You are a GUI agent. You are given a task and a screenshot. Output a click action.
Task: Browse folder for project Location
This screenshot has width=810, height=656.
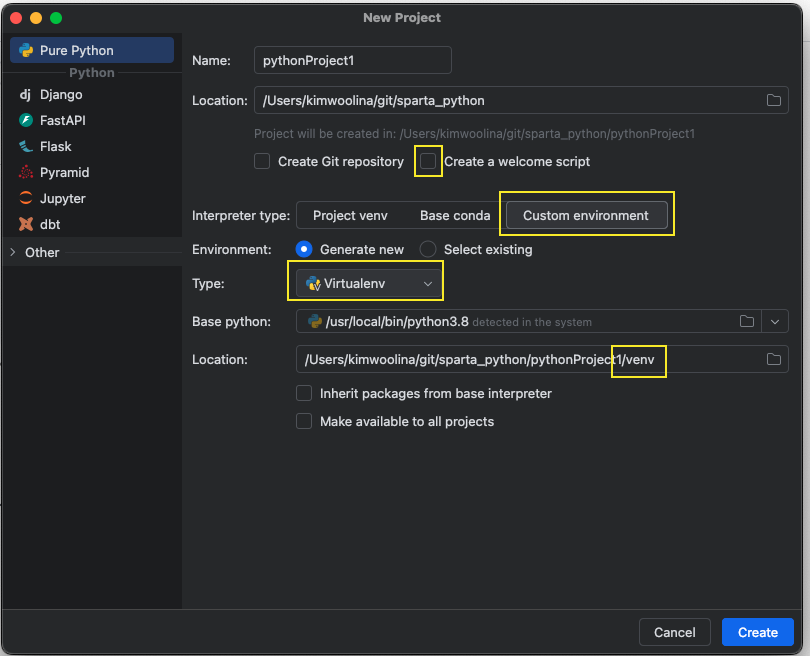(773, 100)
